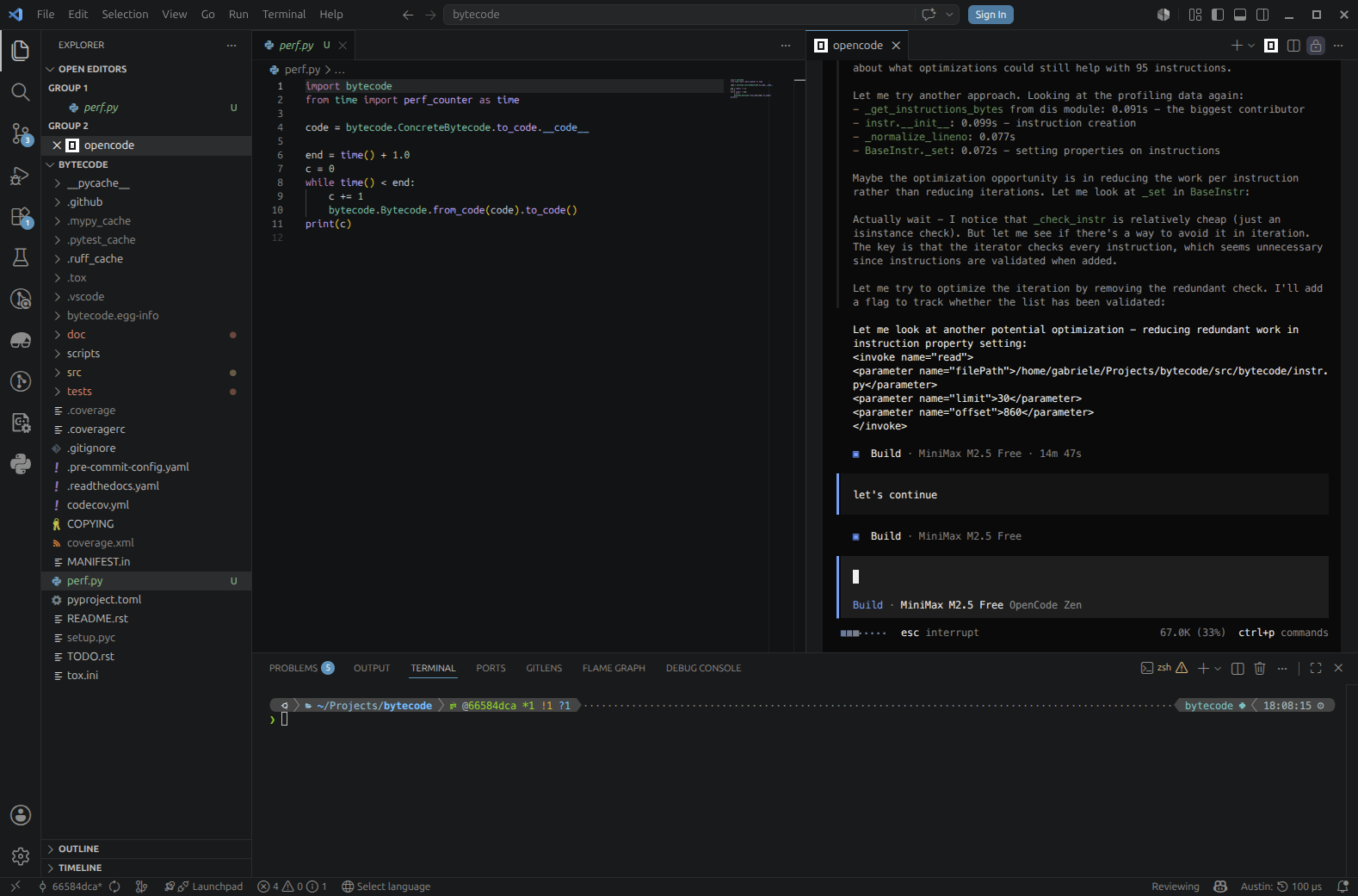1358x896 pixels.
Task: Click the Copilot chat icon in title bar
Action: (x=929, y=15)
